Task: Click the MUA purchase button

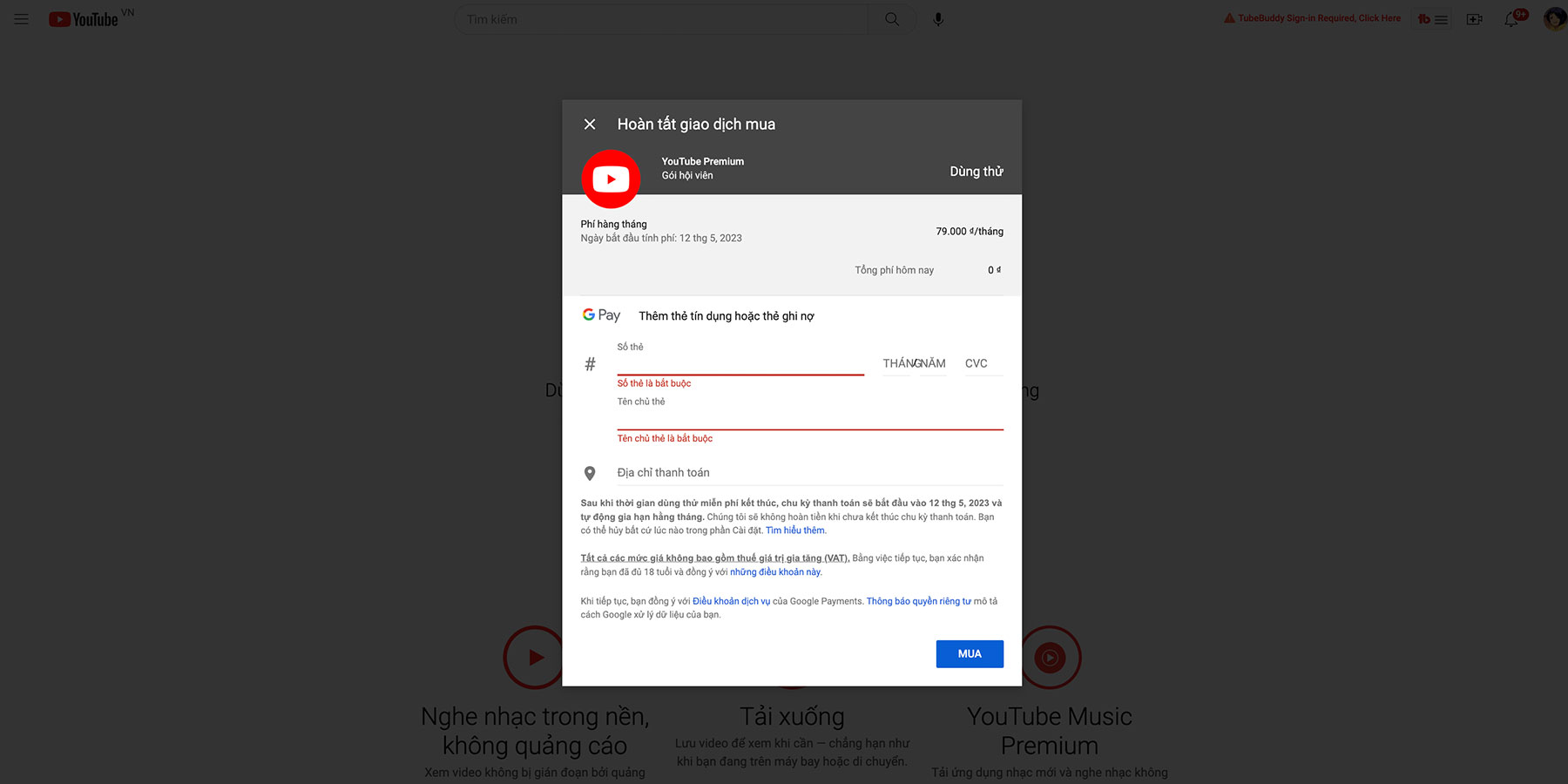Action: 970,654
